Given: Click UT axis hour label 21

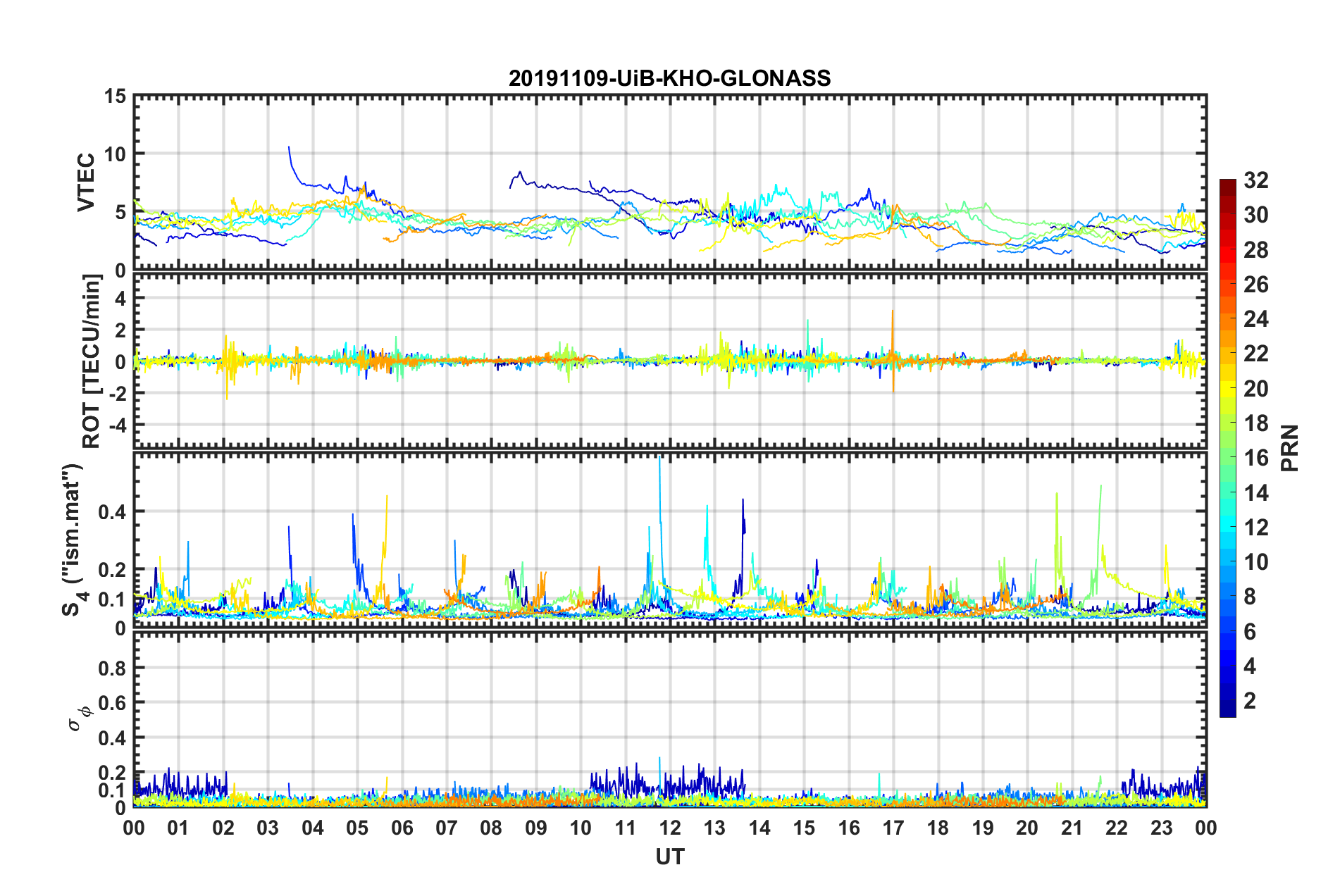Looking at the screenshot, I should coord(1072,828).
